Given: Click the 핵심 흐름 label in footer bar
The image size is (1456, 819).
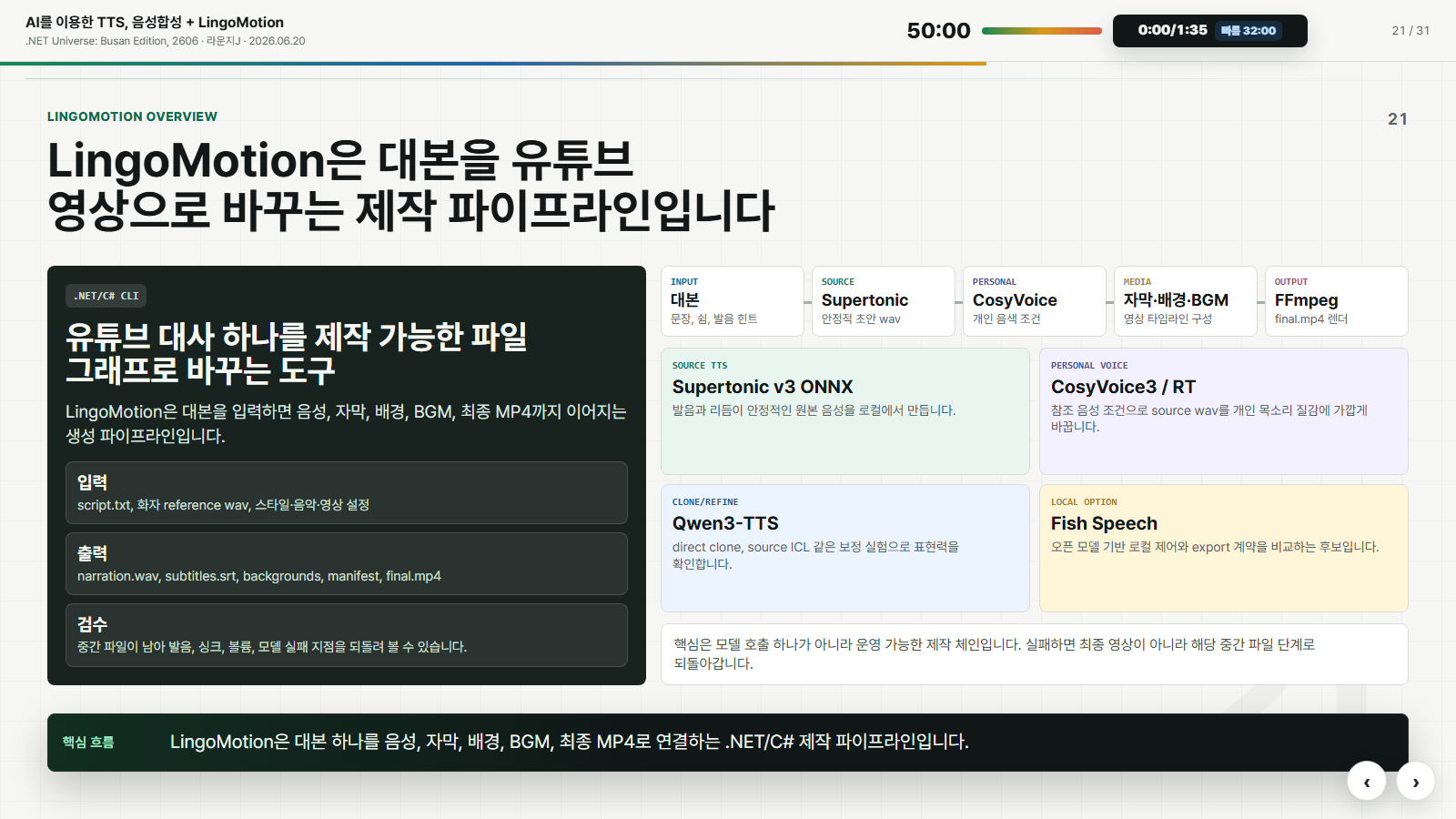Looking at the screenshot, I should (x=88, y=743).
